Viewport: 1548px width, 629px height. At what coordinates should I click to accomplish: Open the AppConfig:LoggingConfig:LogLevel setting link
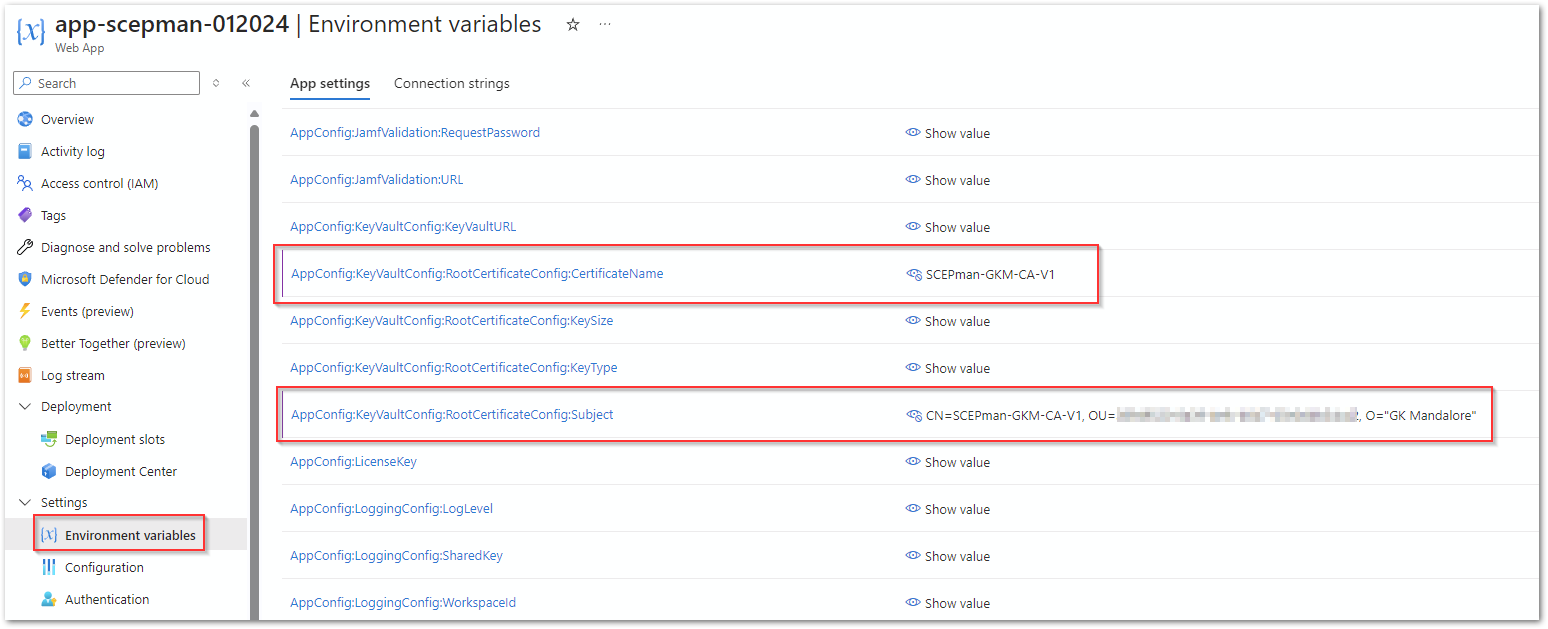[x=391, y=509]
